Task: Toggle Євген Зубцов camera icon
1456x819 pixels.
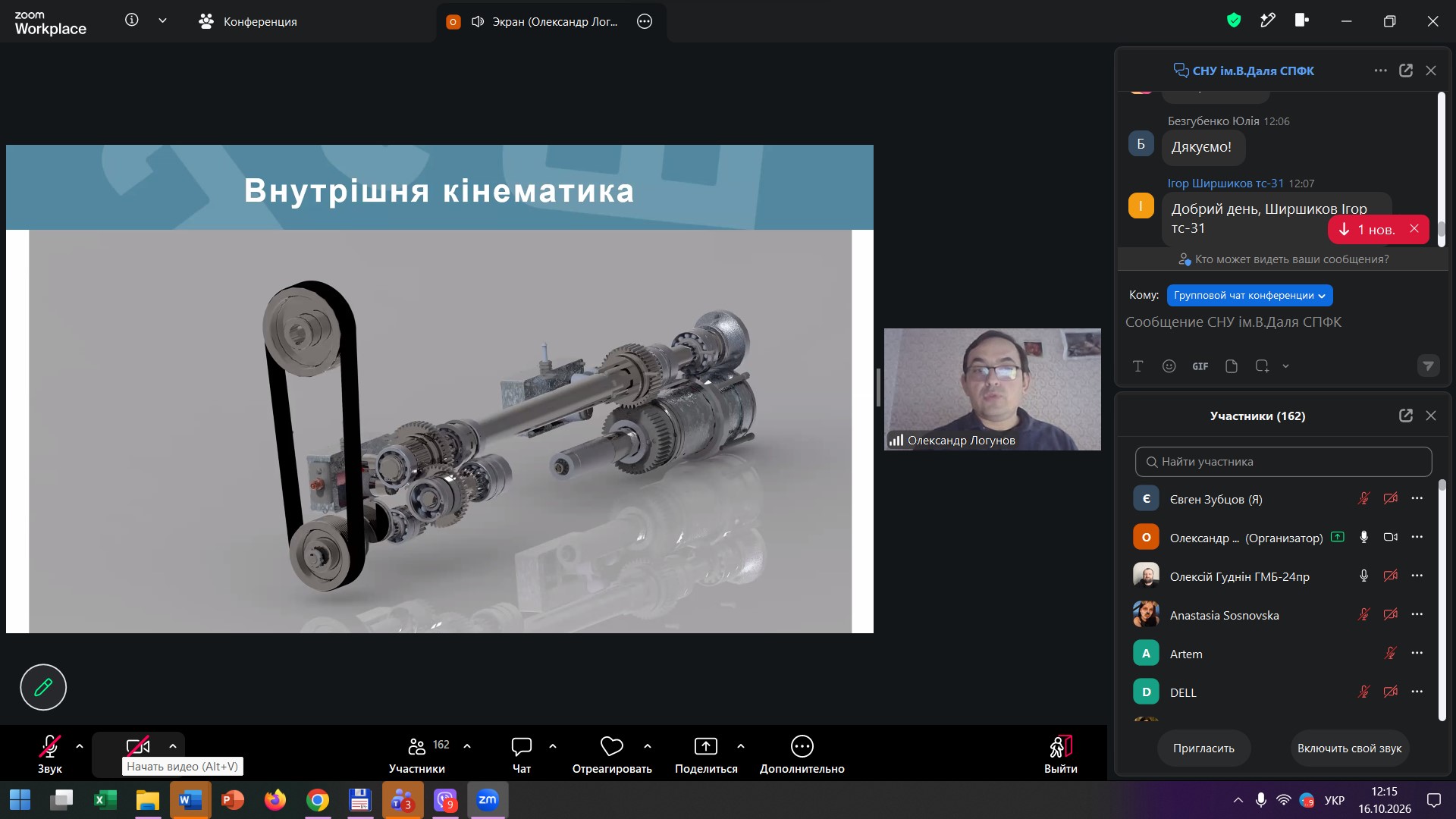Action: (1391, 499)
